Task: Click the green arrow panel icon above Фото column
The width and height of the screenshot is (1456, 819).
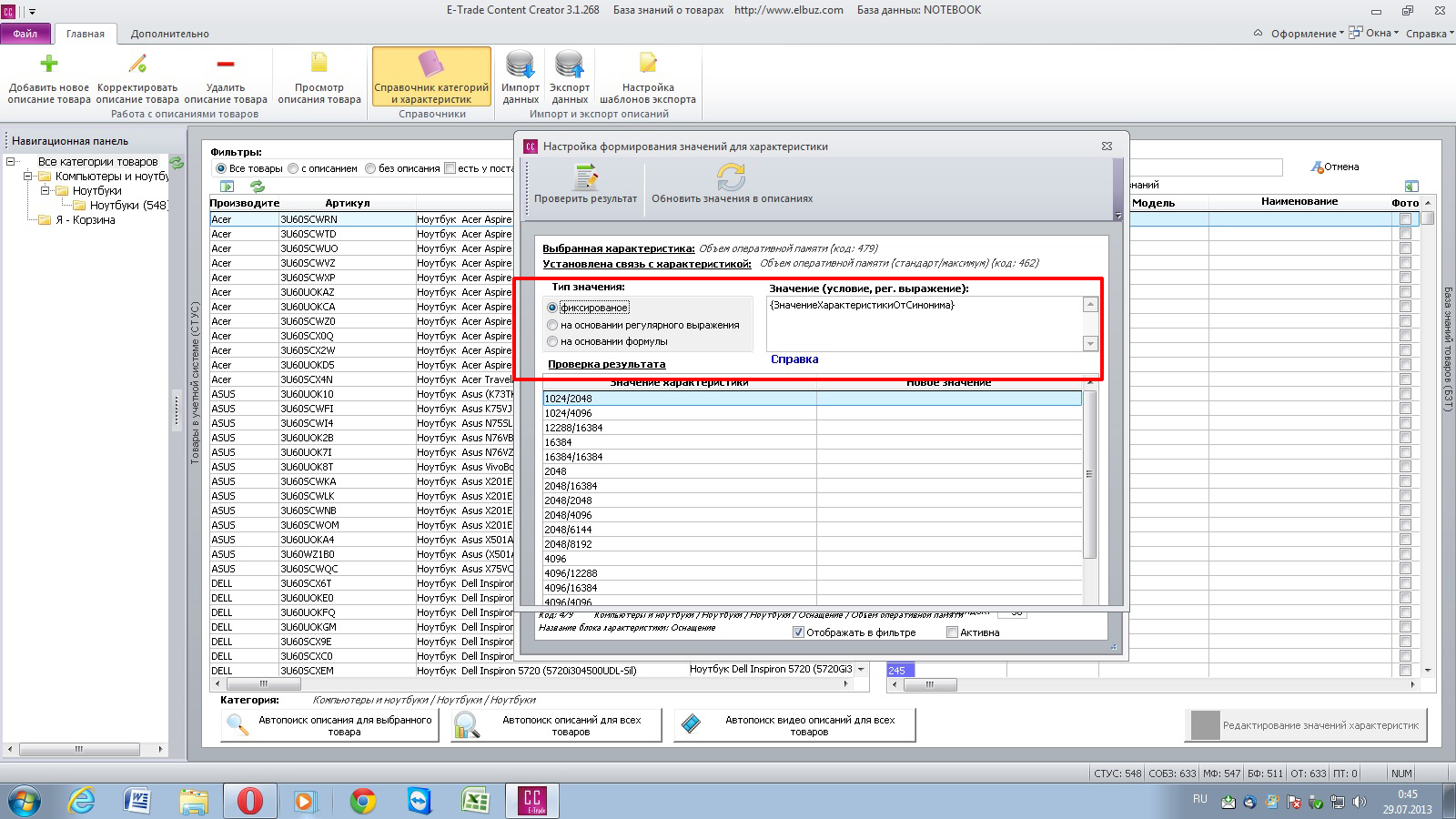Action: pos(1411,186)
